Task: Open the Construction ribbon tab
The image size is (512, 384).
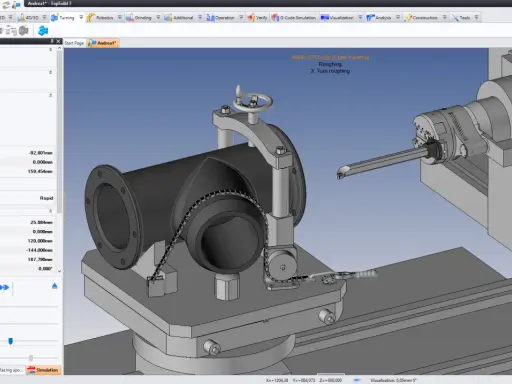Action: pyautogui.click(x=425, y=18)
